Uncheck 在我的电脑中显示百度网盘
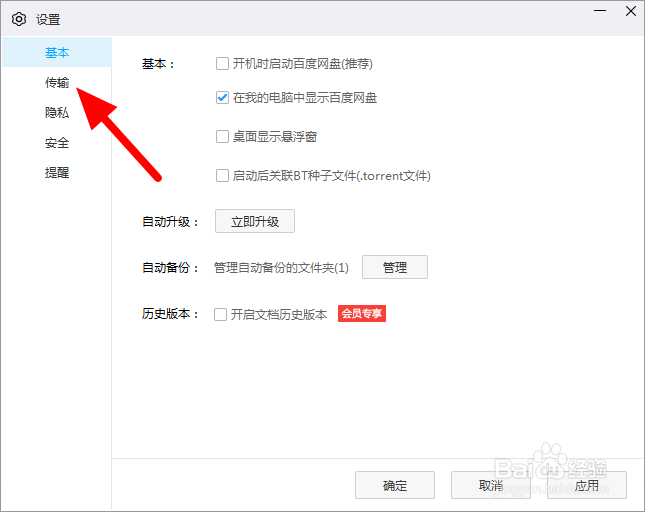The height and width of the screenshot is (512, 645). point(222,98)
